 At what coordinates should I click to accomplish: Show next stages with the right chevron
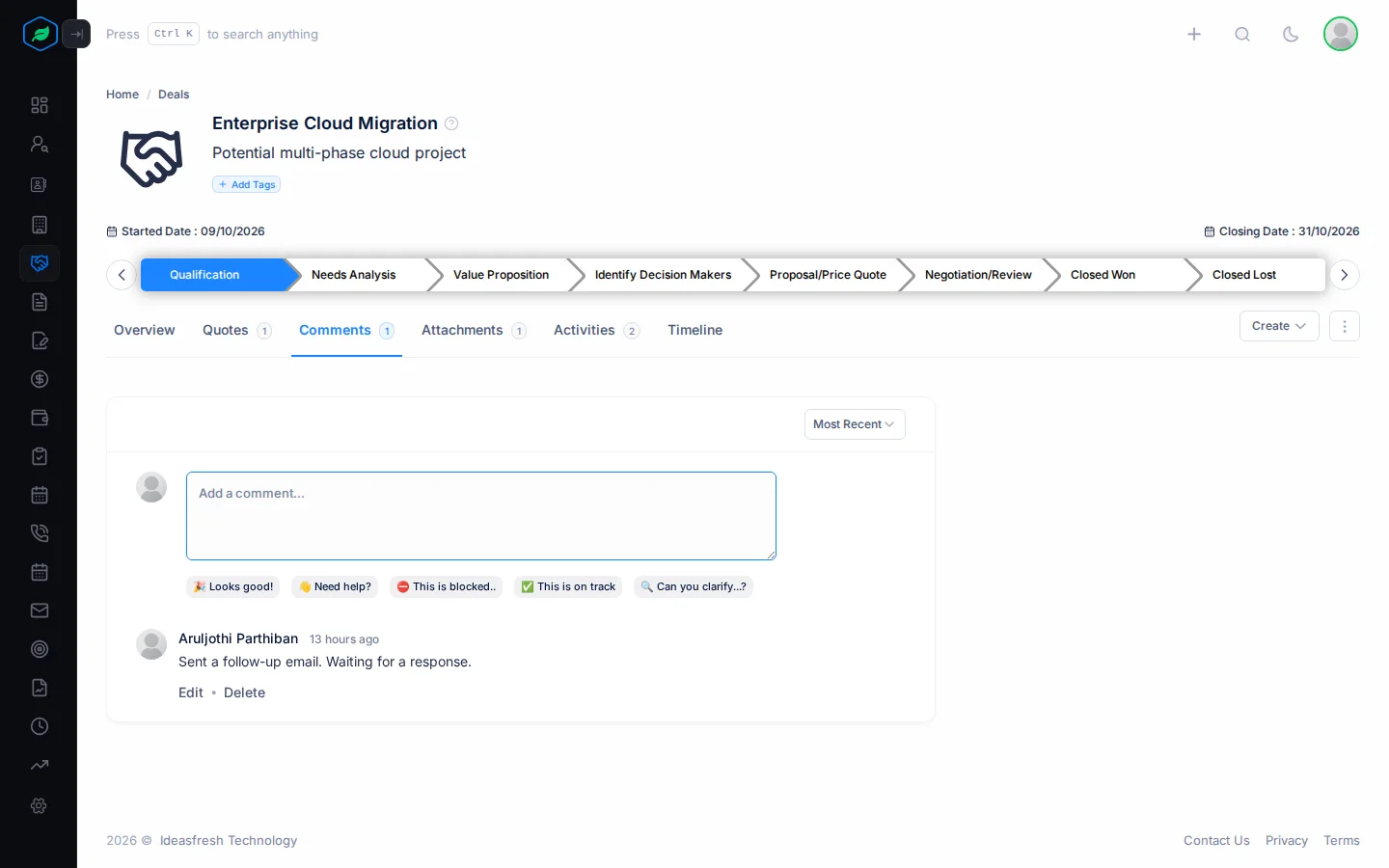pyautogui.click(x=1345, y=275)
